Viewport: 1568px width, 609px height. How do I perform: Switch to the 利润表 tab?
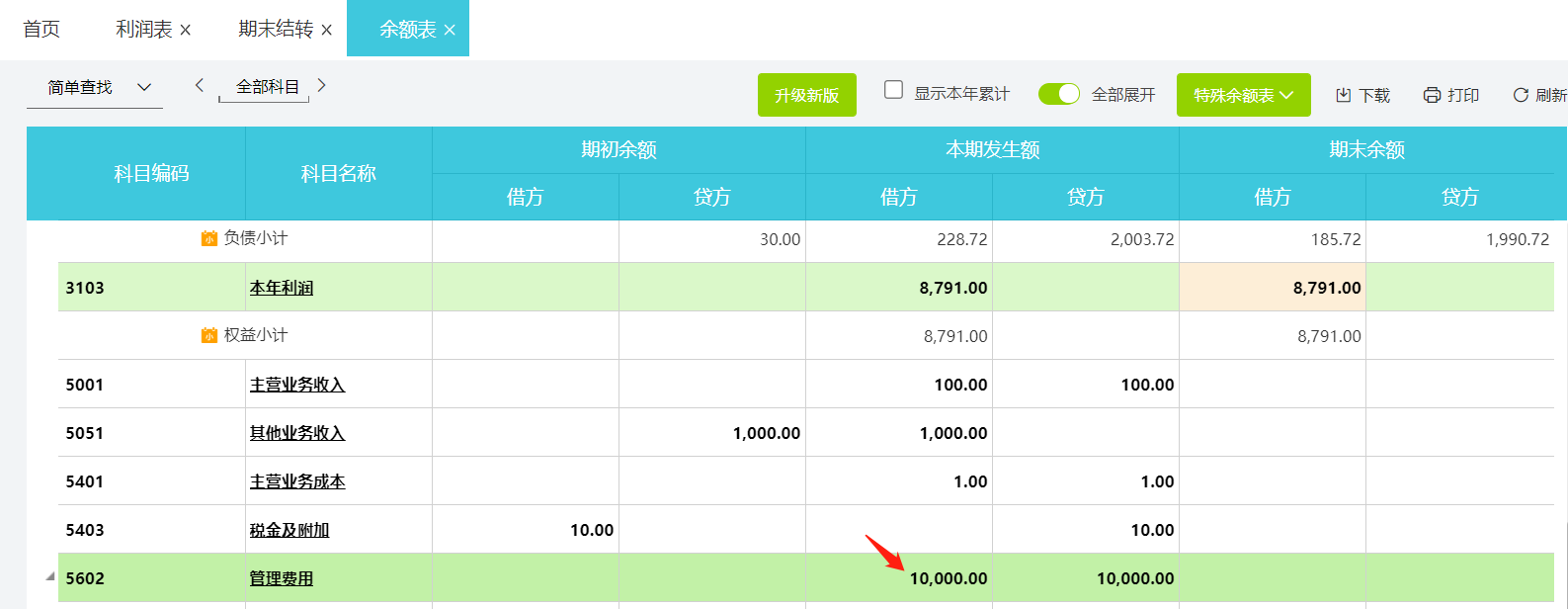[x=143, y=30]
